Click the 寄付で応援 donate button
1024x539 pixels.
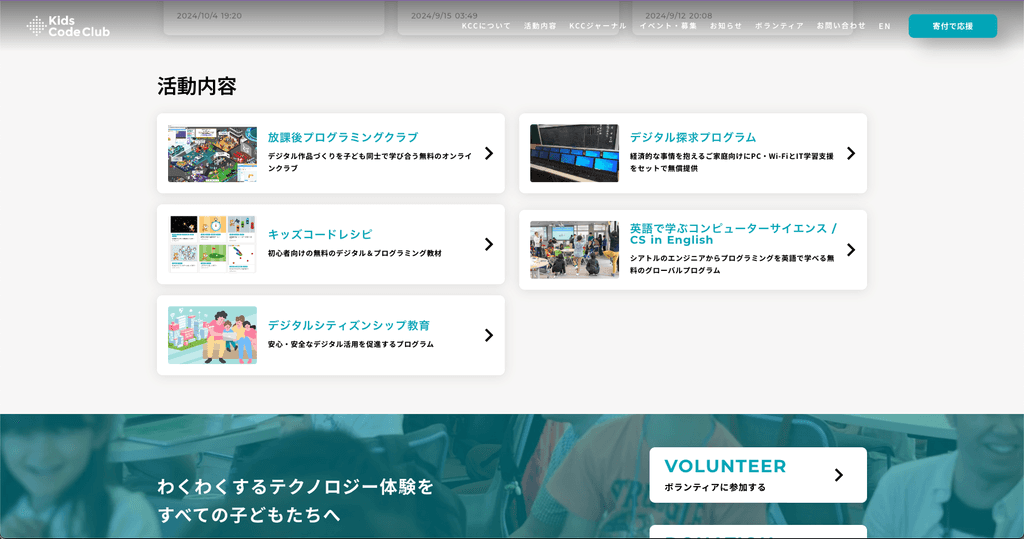(x=952, y=26)
